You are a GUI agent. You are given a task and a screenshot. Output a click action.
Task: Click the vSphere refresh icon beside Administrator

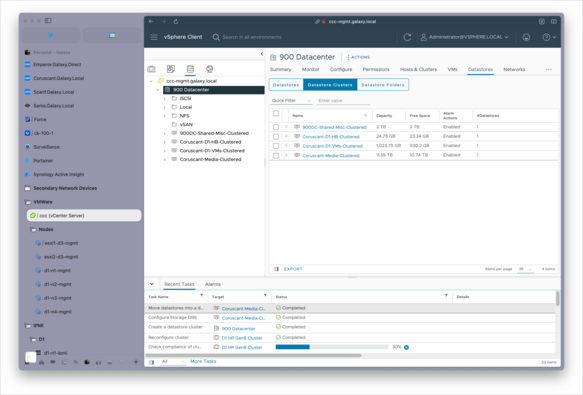tap(407, 37)
